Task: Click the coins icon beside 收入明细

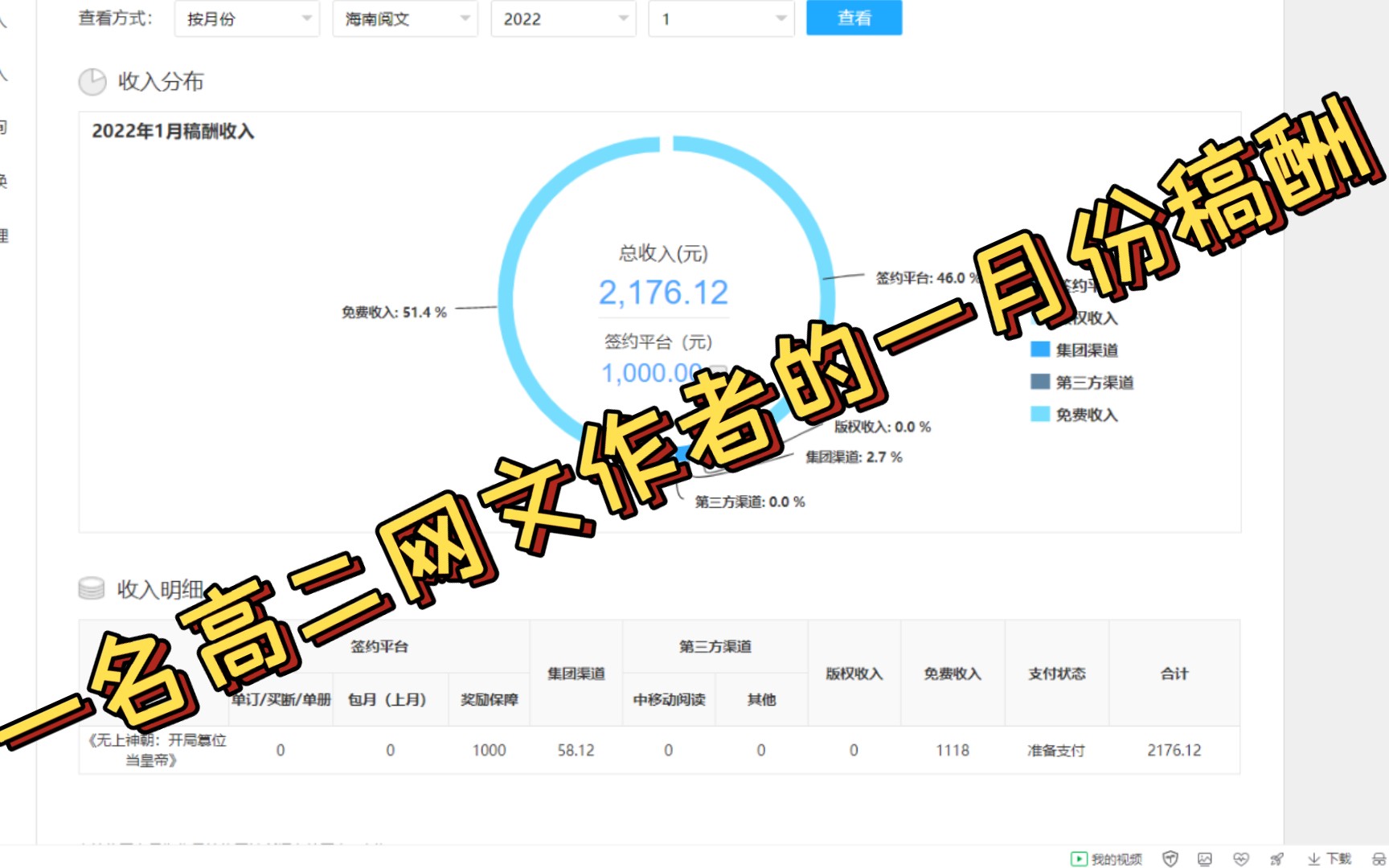Action: (x=92, y=588)
